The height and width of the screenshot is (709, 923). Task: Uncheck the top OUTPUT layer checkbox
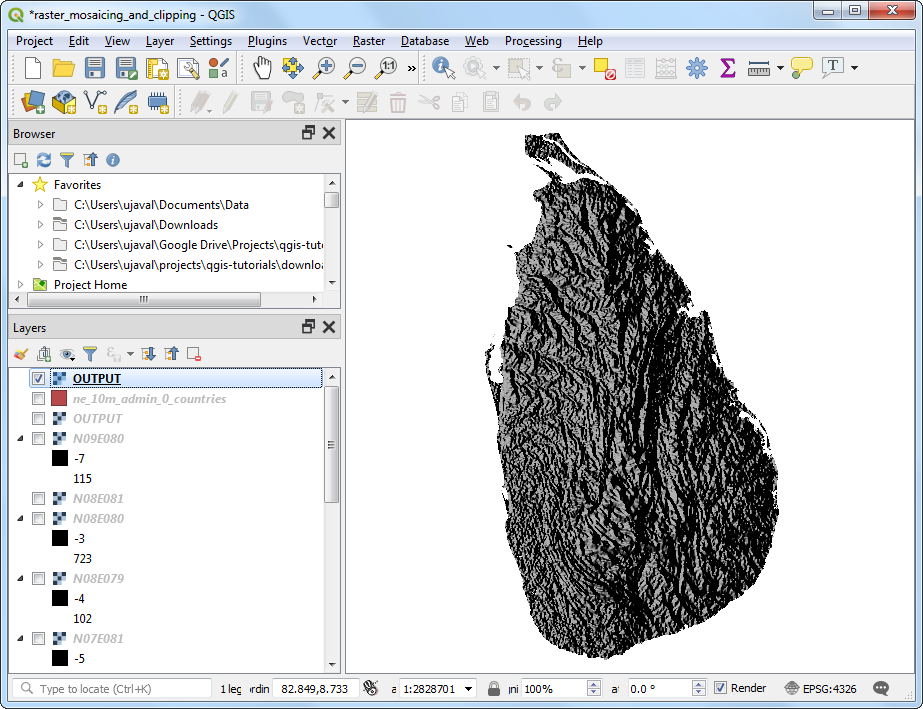[x=38, y=379]
